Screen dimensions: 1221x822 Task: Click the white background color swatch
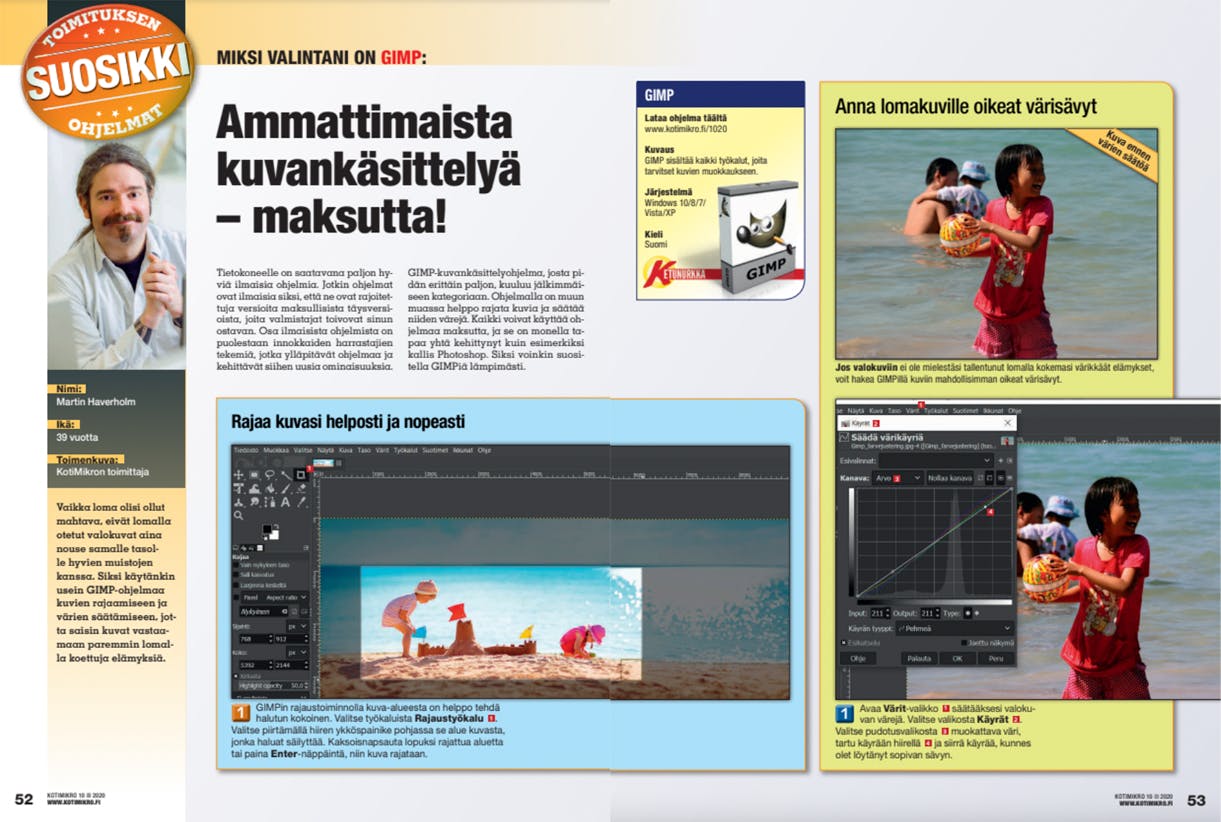coord(275,535)
